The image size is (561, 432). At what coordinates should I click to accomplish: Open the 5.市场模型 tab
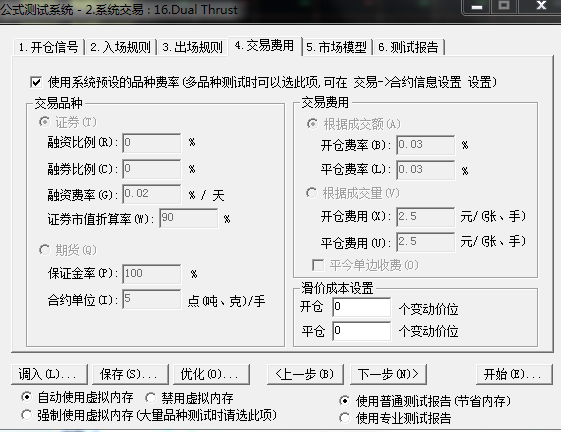336,47
